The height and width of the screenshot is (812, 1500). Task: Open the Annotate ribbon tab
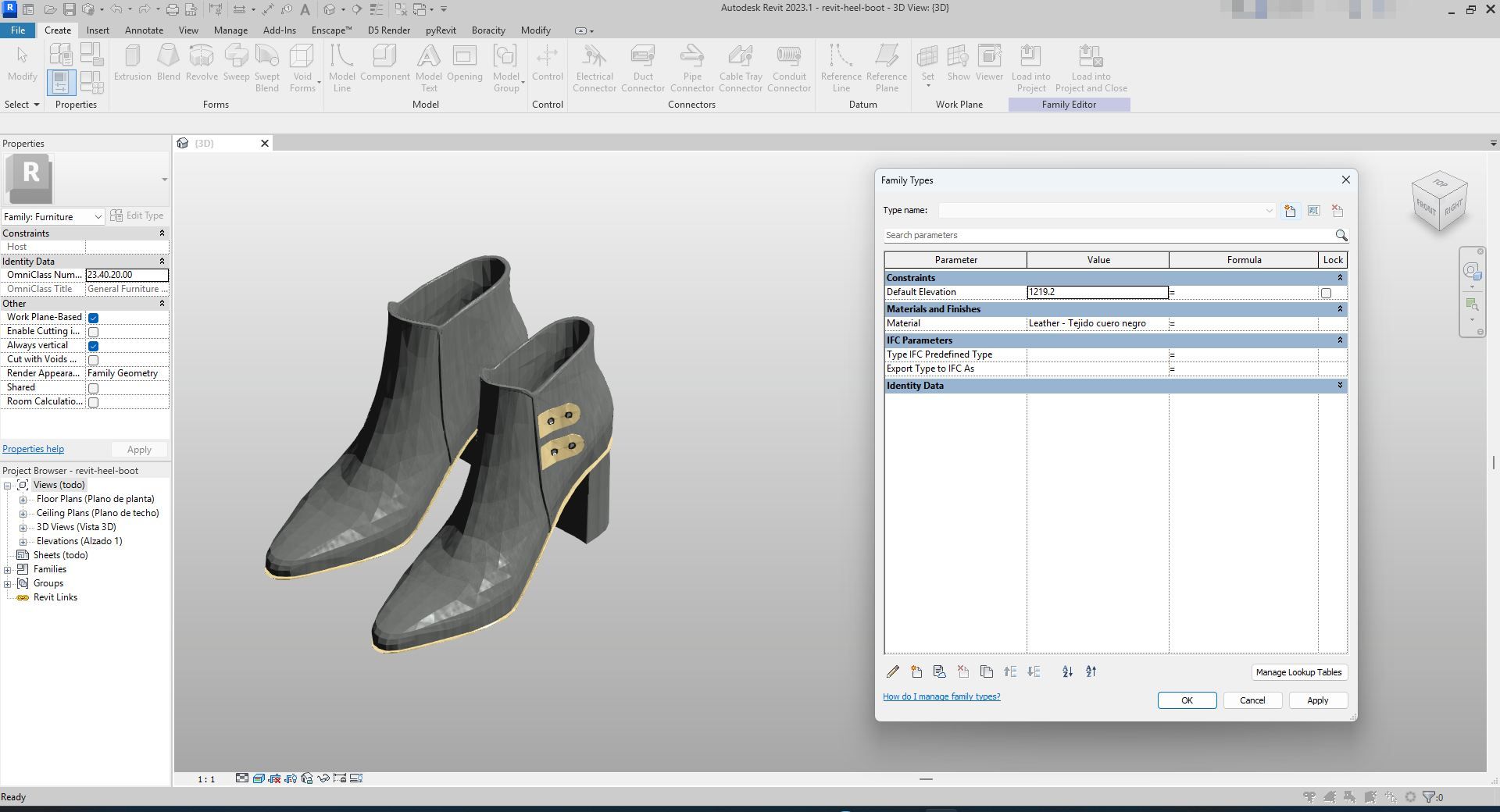click(x=144, y=30)
